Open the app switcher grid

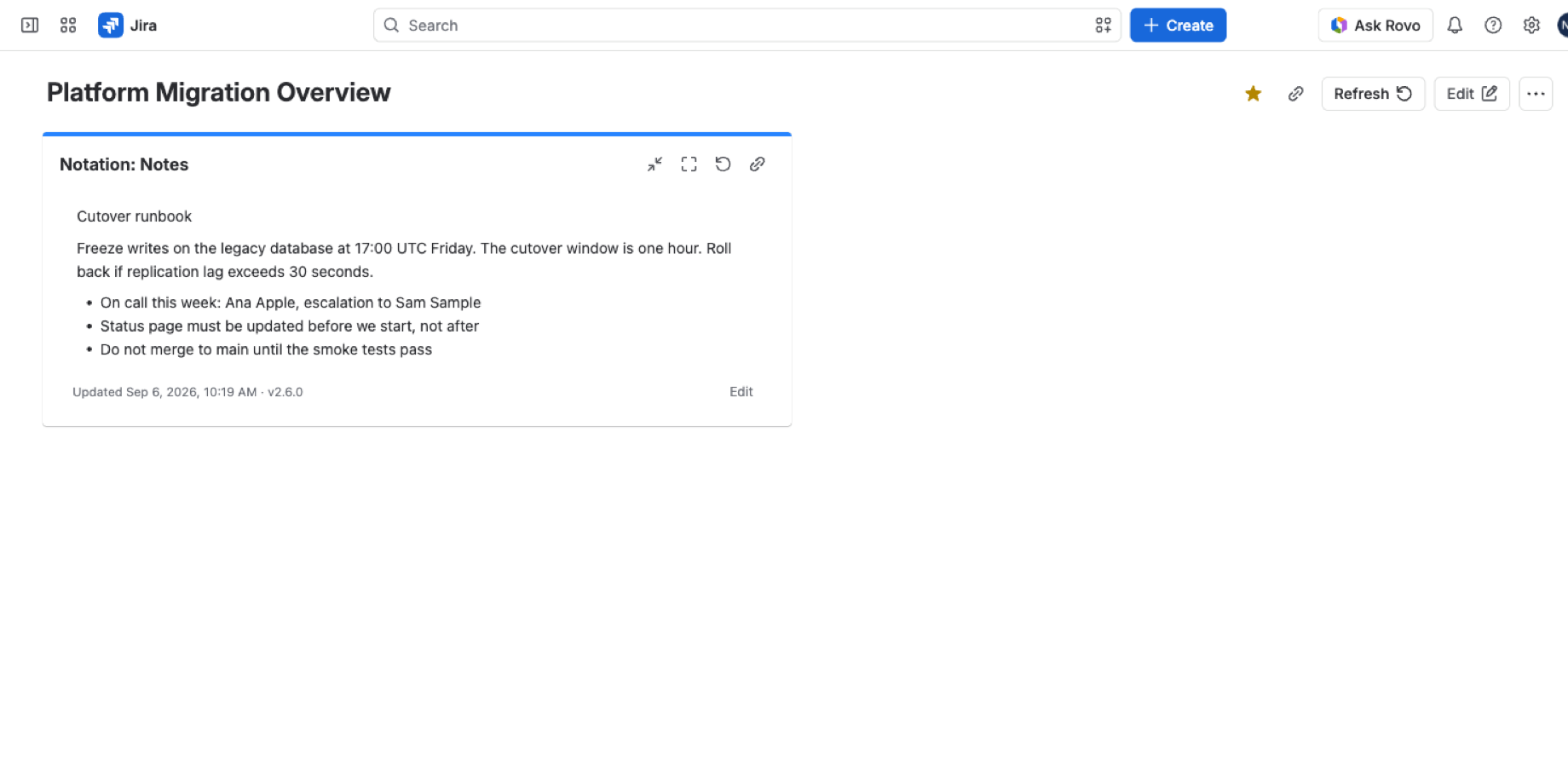[68, 26]
